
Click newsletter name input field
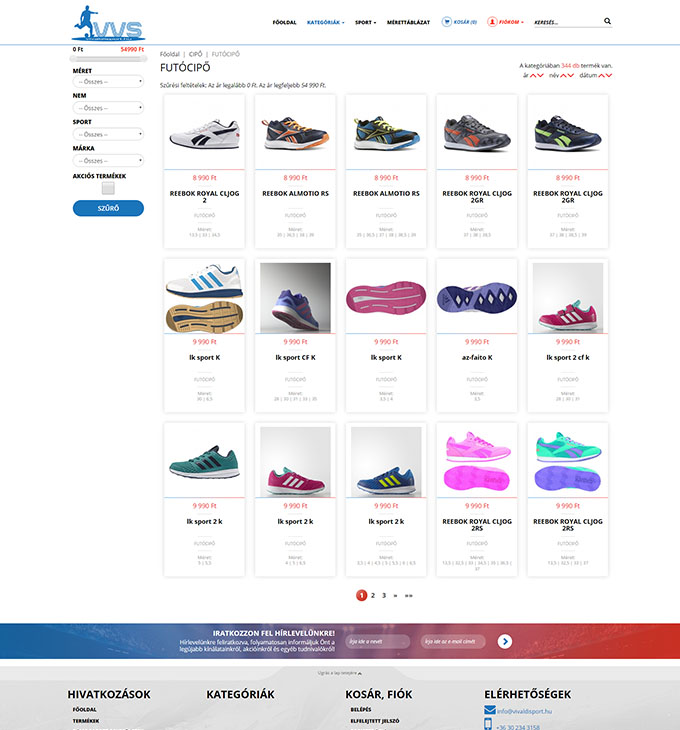point(377,642)
